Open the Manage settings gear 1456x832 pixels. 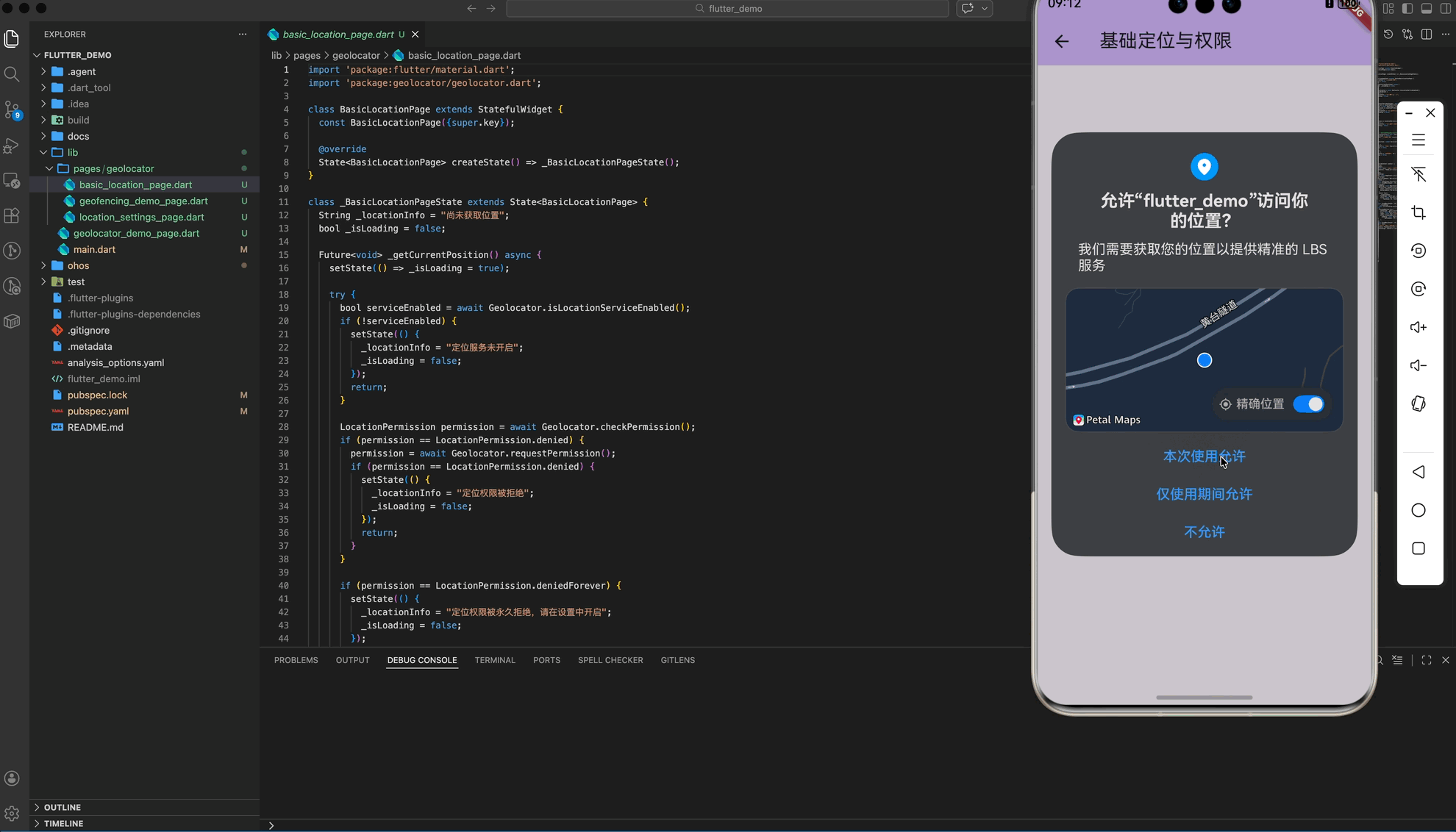point(12,814)
